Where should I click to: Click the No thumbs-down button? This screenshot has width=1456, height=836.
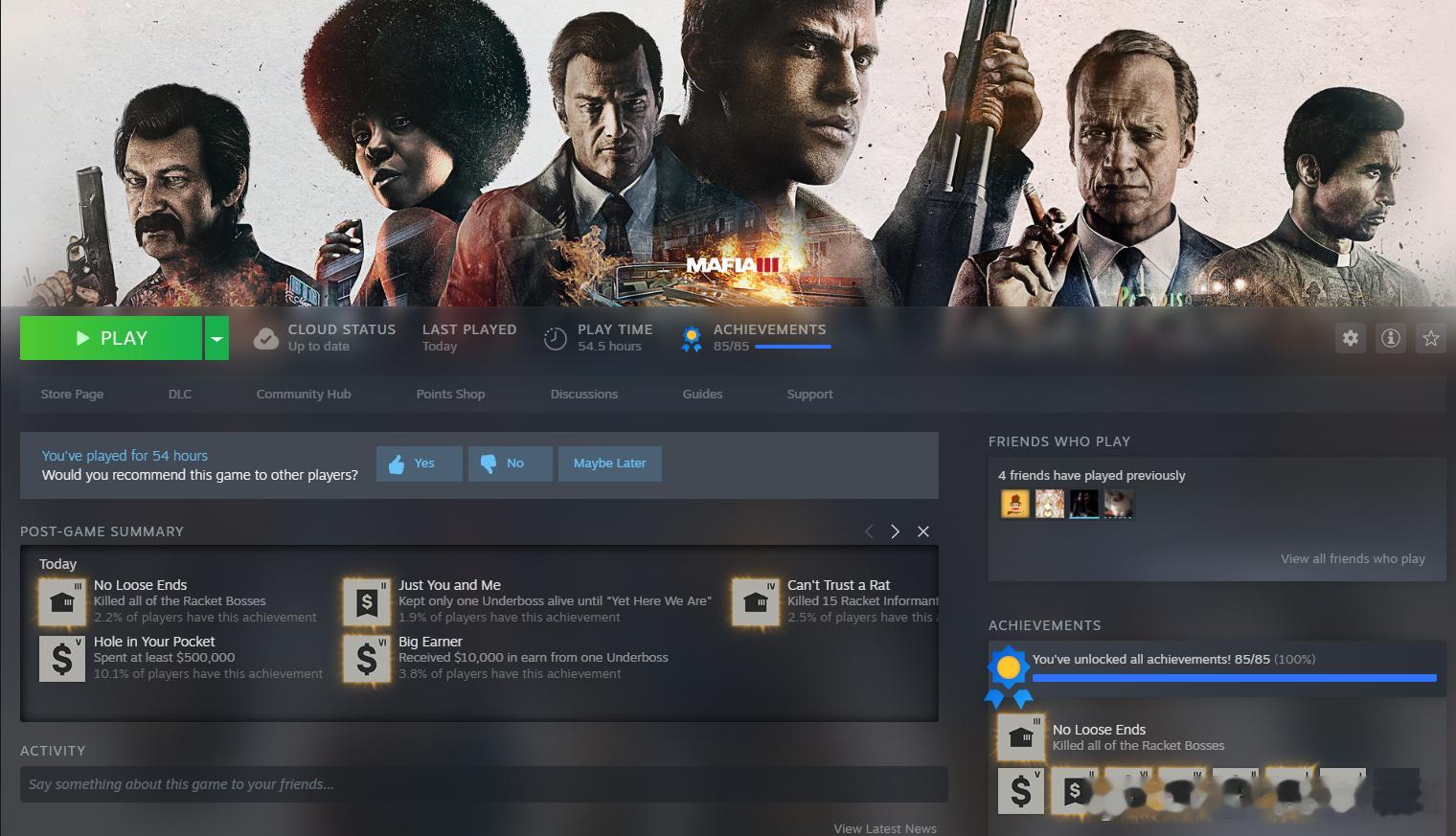(510, 463)
